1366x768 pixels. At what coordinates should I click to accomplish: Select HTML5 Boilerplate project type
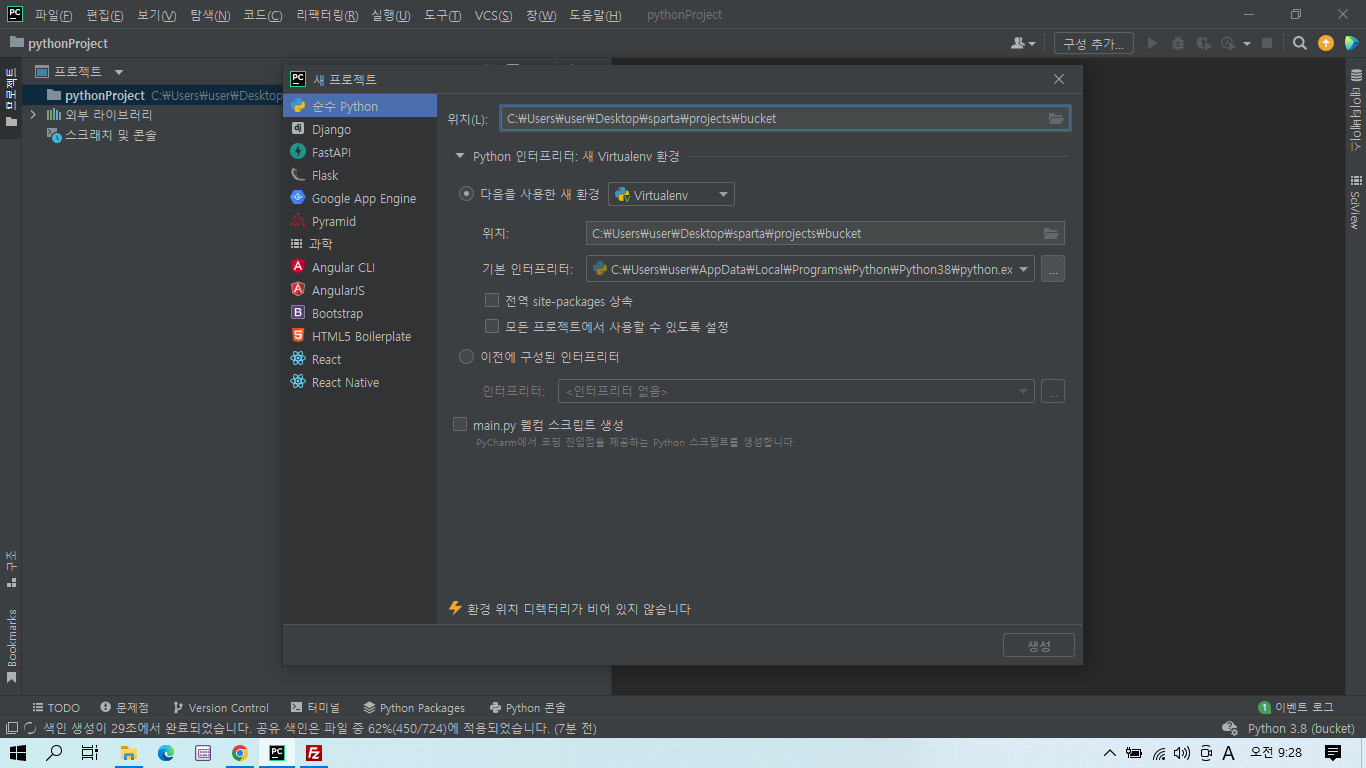pos(360,336)
